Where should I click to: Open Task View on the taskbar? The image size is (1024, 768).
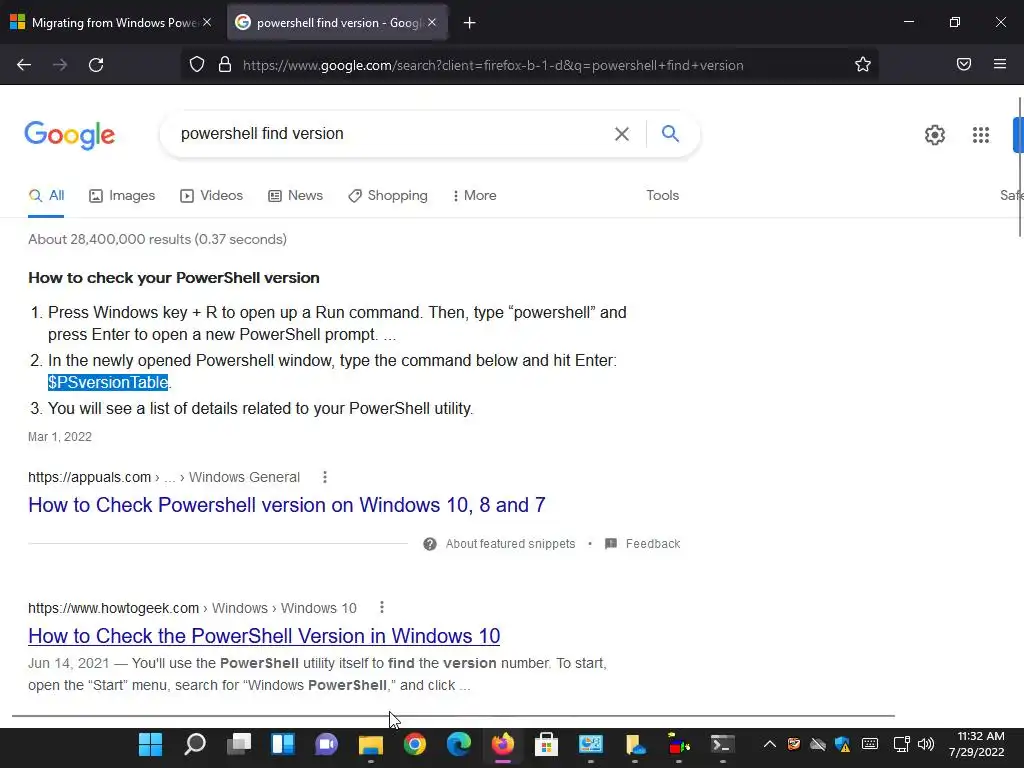pyautogui.click(x=239, y=744)
